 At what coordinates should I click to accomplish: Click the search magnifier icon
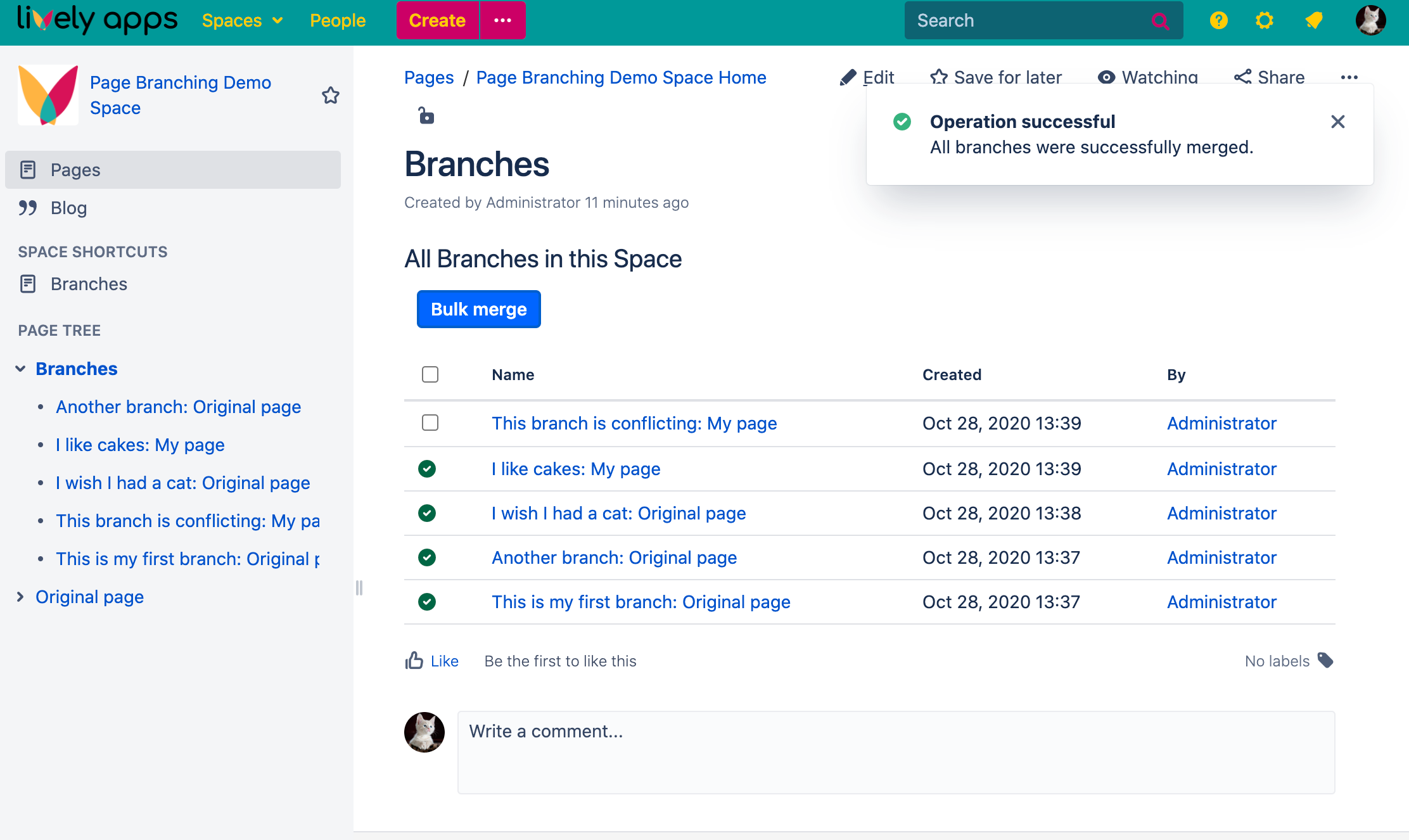1161,21
